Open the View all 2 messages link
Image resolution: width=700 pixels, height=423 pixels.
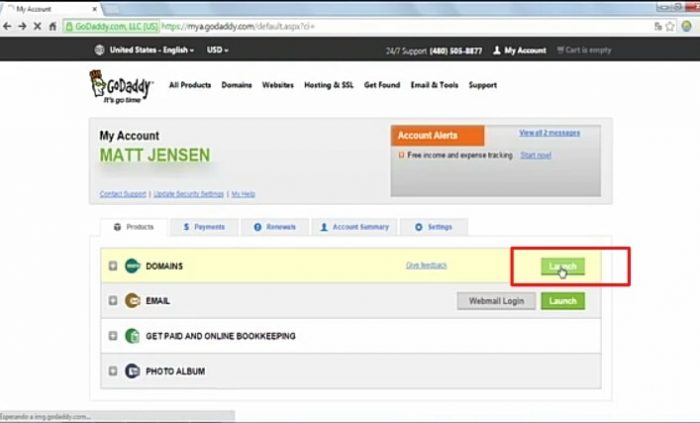(x=550, y=133)
